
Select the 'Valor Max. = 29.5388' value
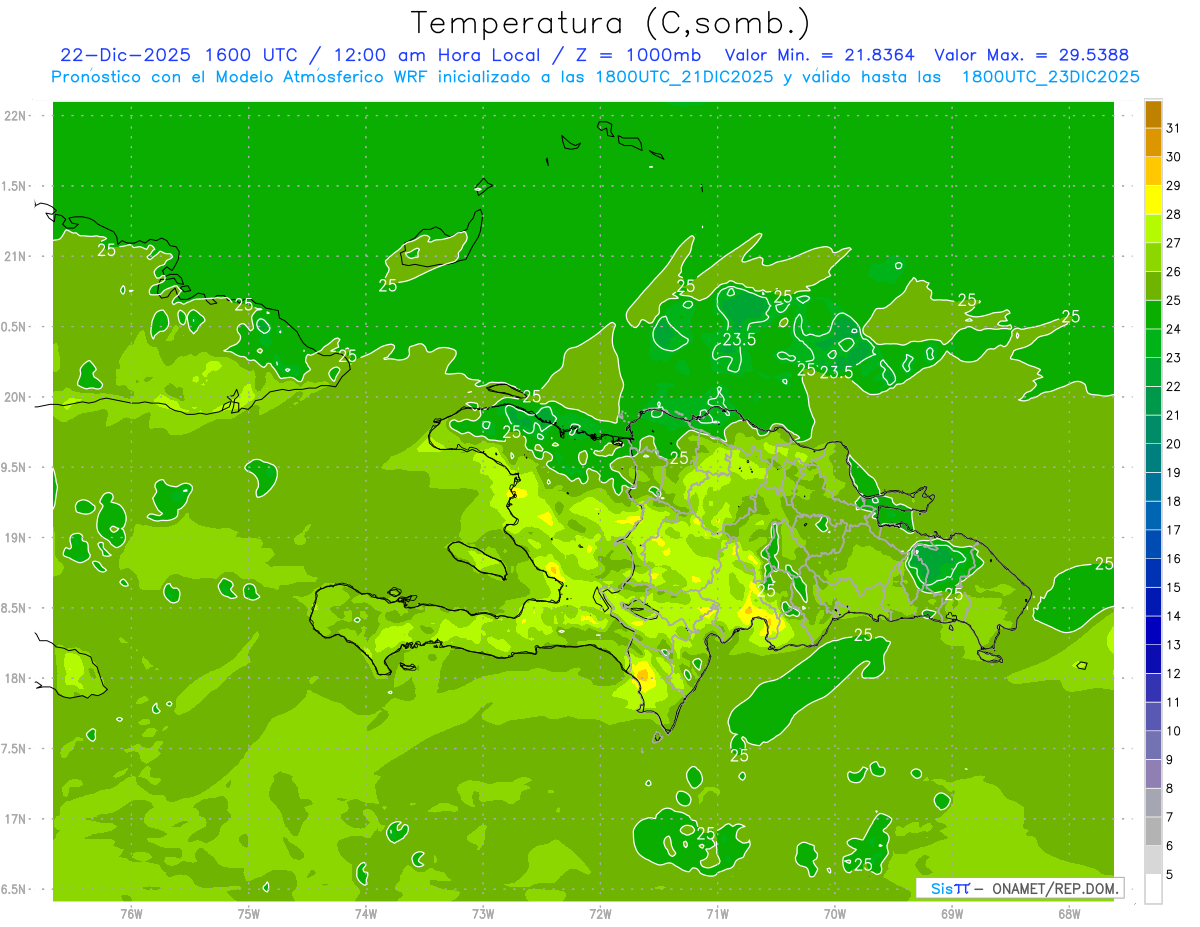pos(1032,55)
